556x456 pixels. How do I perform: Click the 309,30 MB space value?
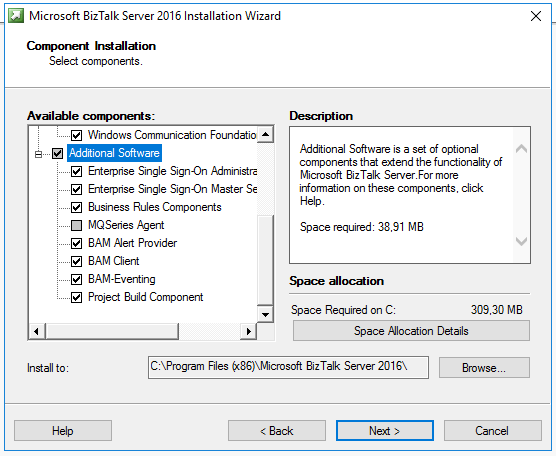pyautogui.click(x=497, y=310)
